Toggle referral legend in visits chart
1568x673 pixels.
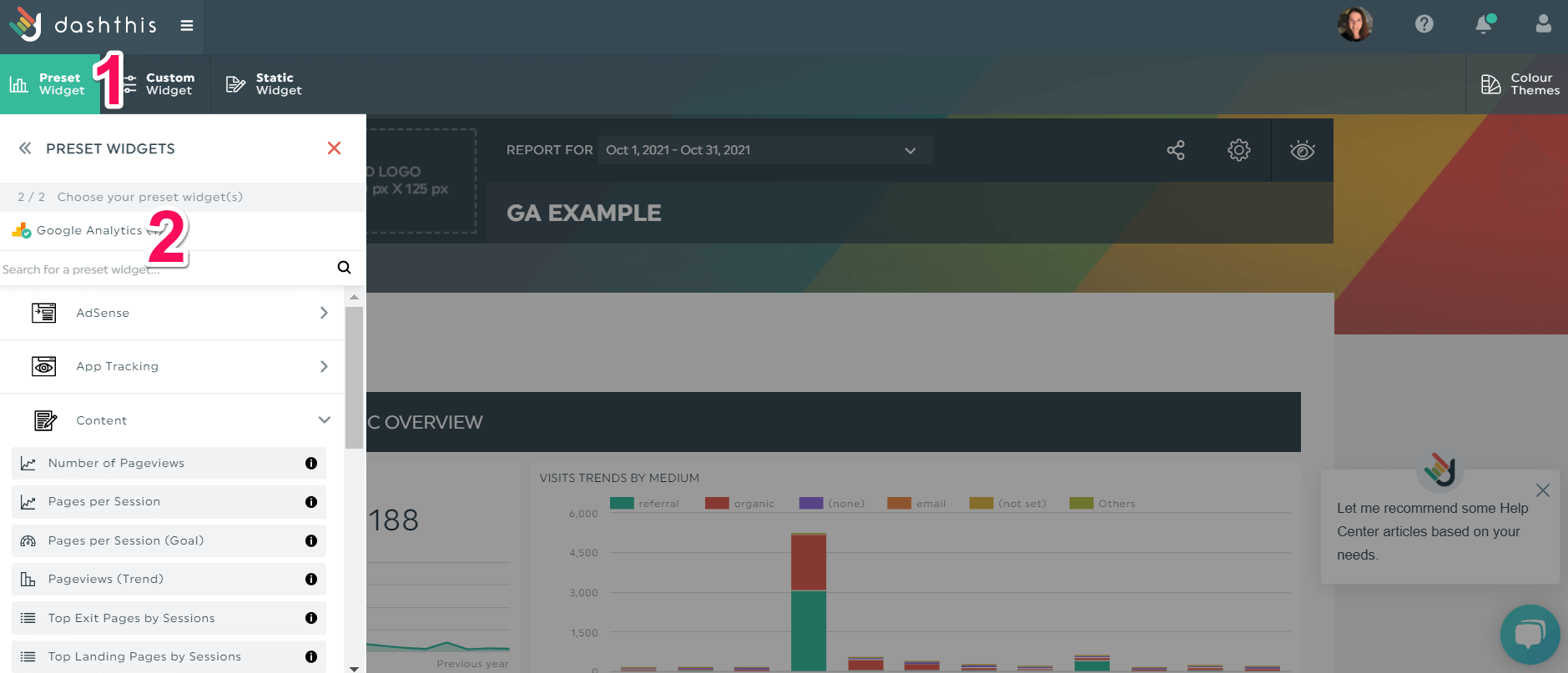pyautogui.click(x=644, y=503)
